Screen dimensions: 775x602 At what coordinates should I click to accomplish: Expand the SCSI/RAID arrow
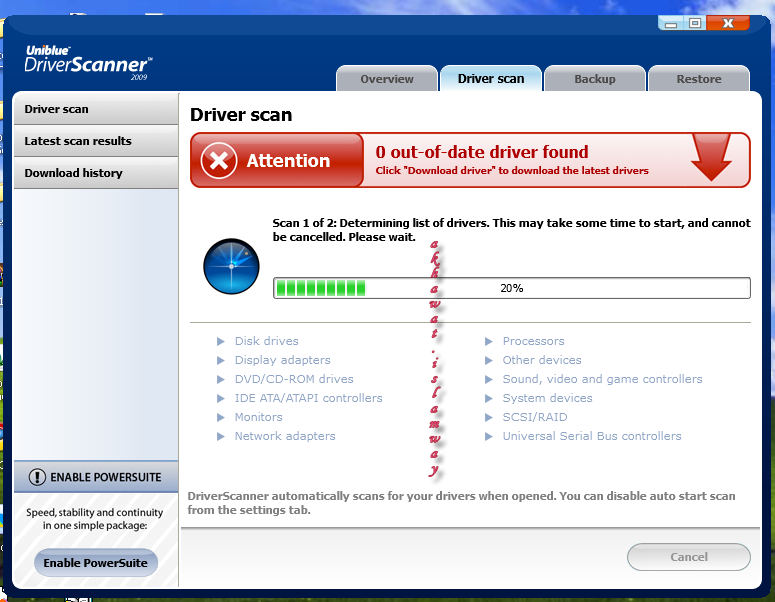pos(488,418)
